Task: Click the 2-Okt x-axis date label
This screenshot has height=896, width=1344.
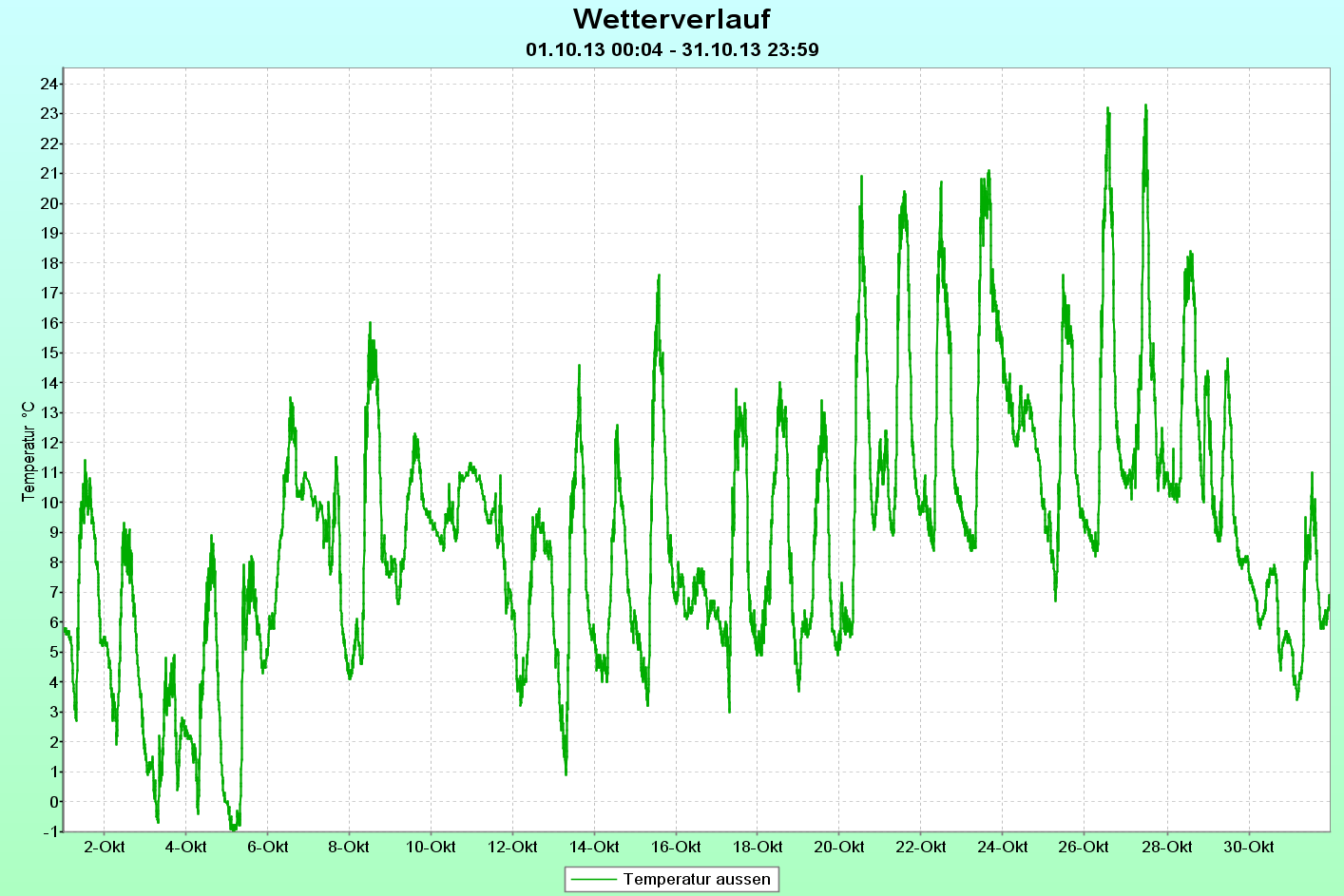Action: pyautogui.click(x=104, y=847)
